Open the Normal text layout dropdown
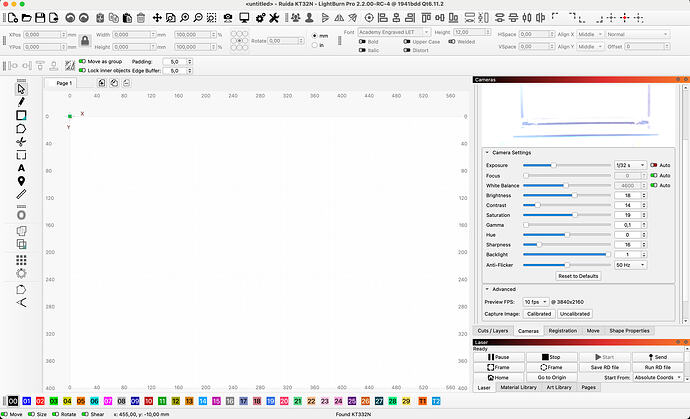690x419 pixels. pyautogui.click(x=638, y=34)
